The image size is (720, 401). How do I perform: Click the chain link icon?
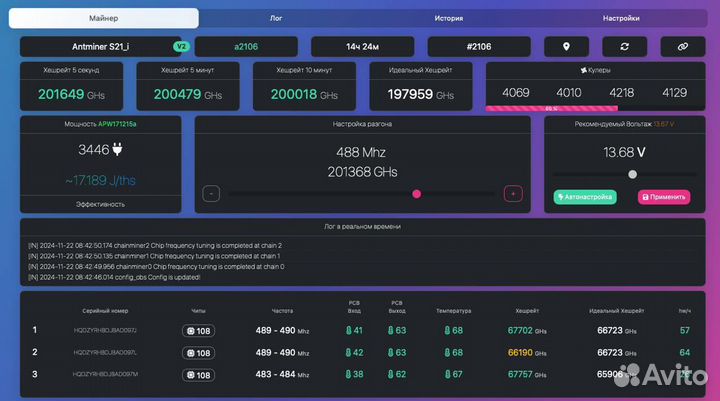[x=682, y=46]
